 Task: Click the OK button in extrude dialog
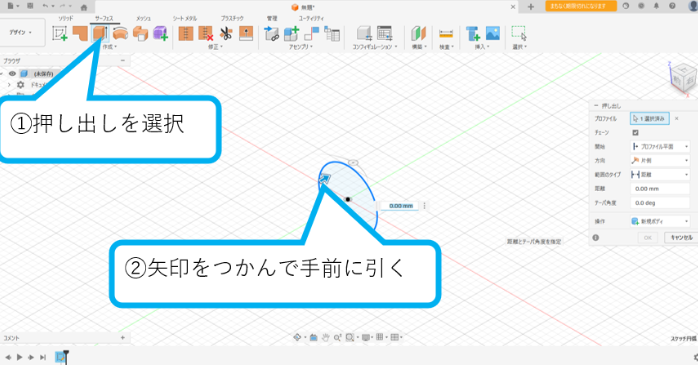coord(648,238)
